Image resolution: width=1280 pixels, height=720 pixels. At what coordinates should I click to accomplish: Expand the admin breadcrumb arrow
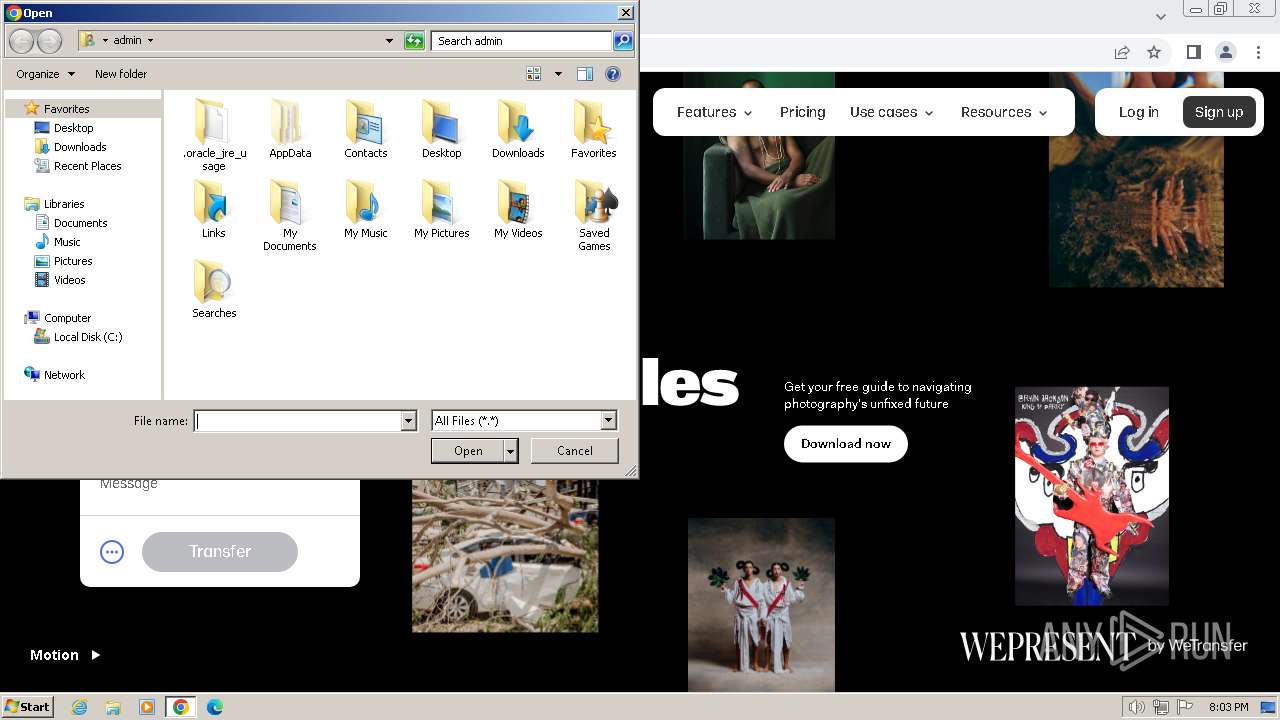click(150, 41)
